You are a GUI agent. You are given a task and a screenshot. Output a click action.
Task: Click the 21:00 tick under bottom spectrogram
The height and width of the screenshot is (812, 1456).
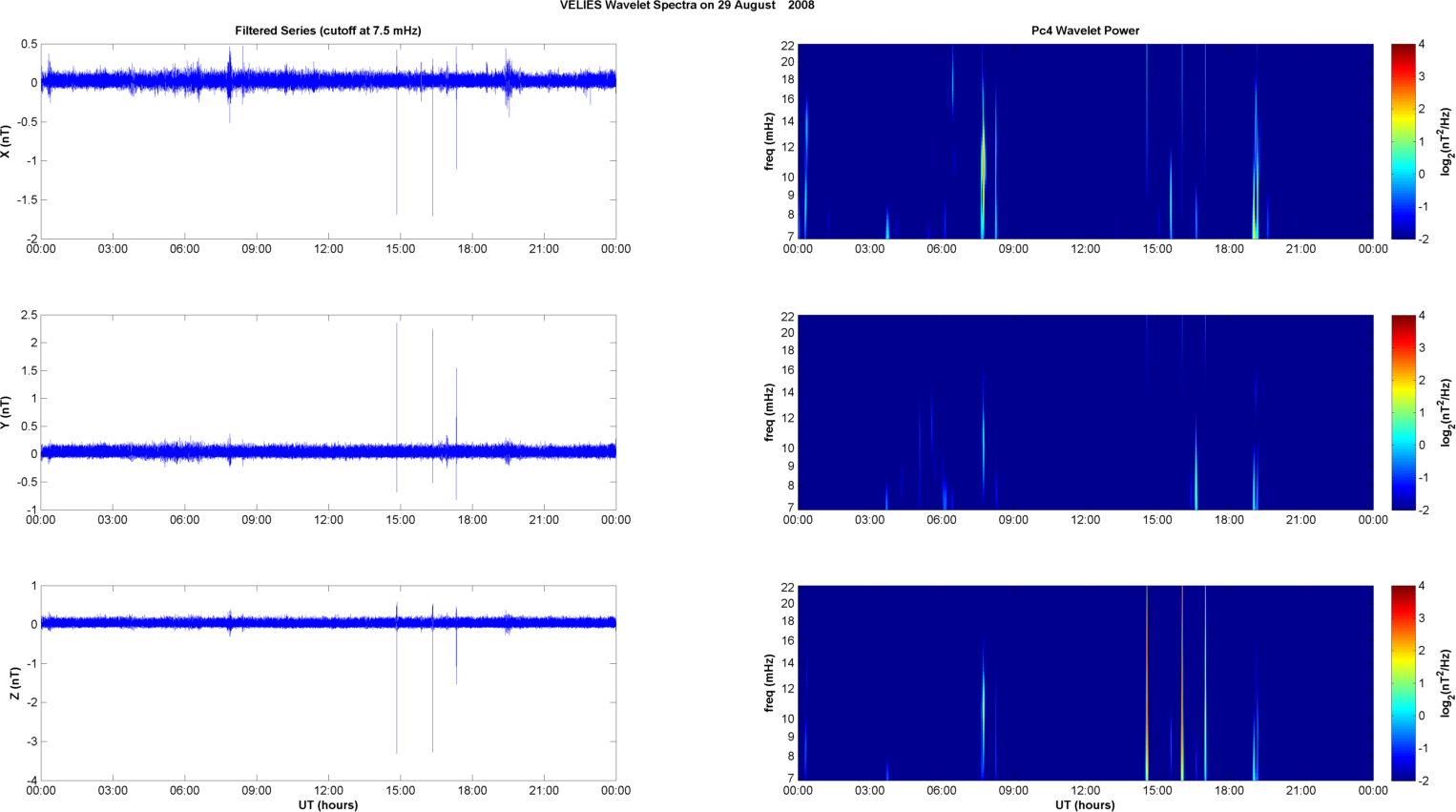pyautogui.click(x=1300, y=790)
